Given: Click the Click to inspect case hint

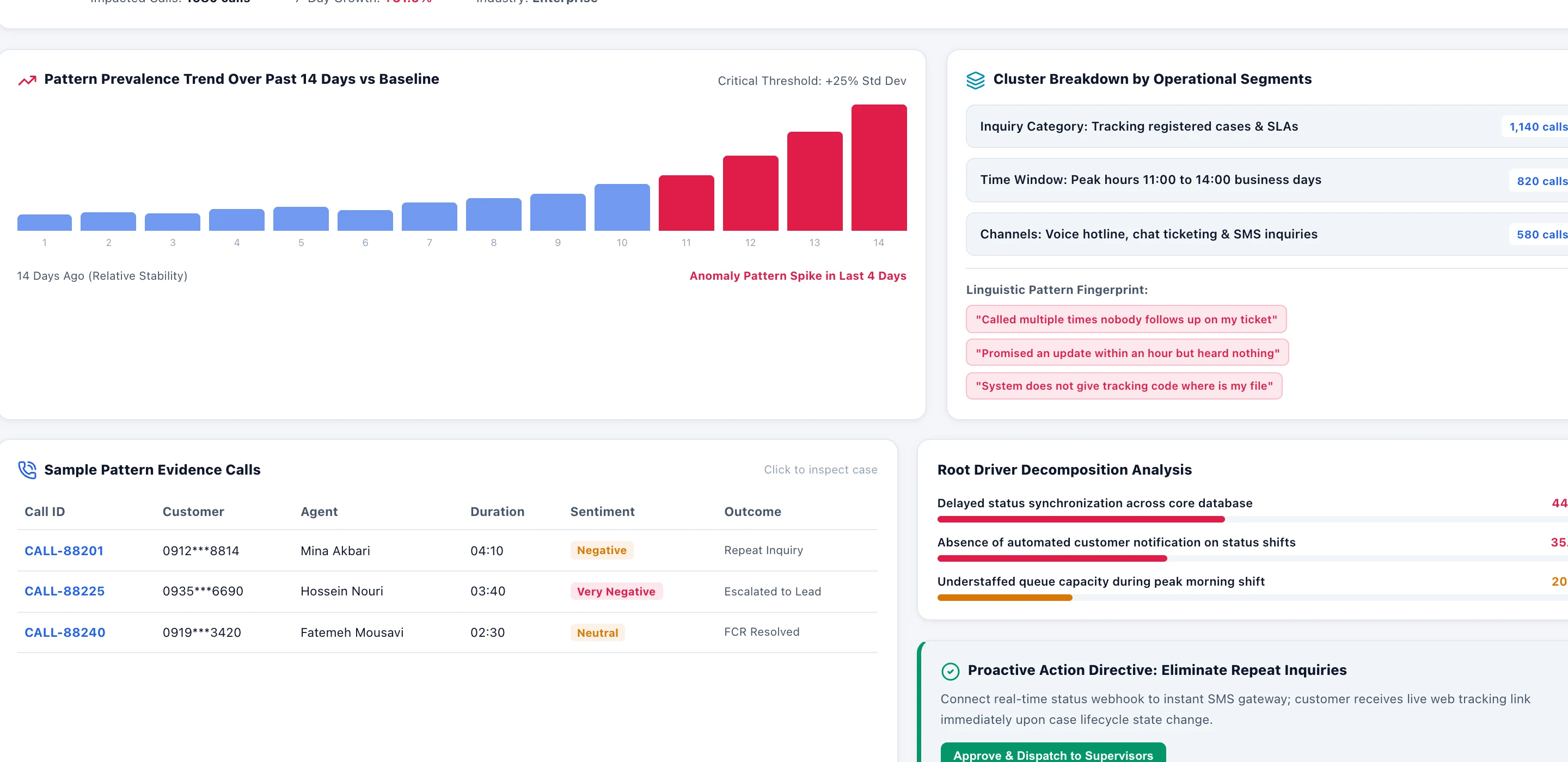Looking at the screenshot, I should tap(820, 470).
